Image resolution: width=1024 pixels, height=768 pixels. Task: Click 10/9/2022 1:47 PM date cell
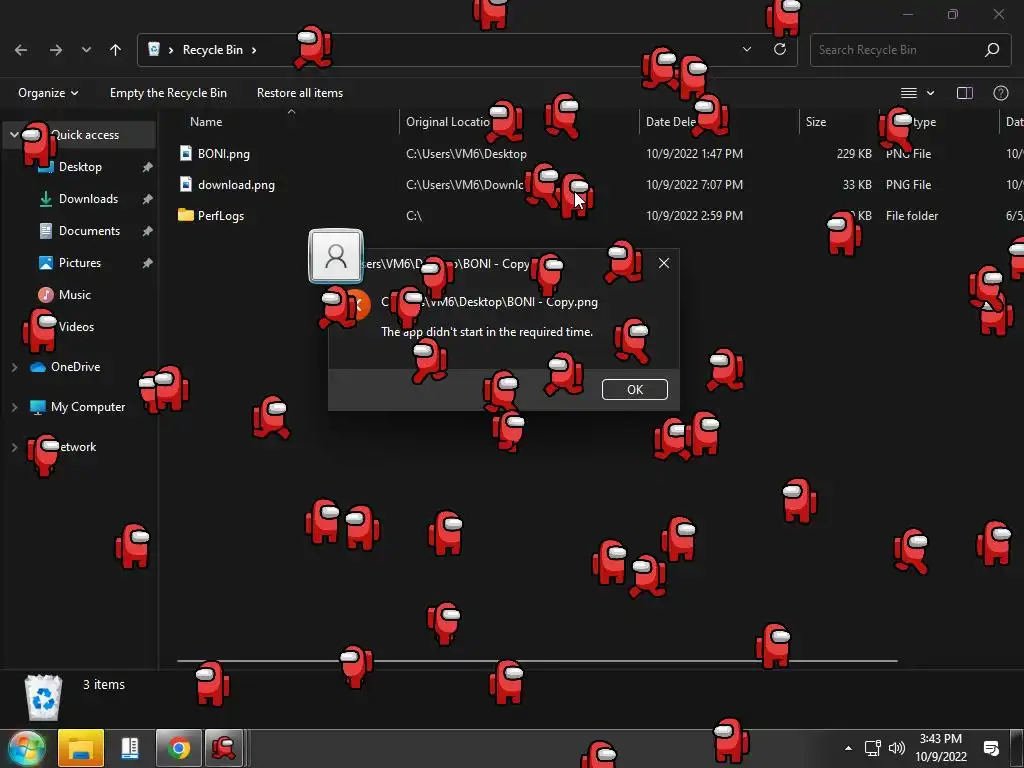click(x=694, y=154)
